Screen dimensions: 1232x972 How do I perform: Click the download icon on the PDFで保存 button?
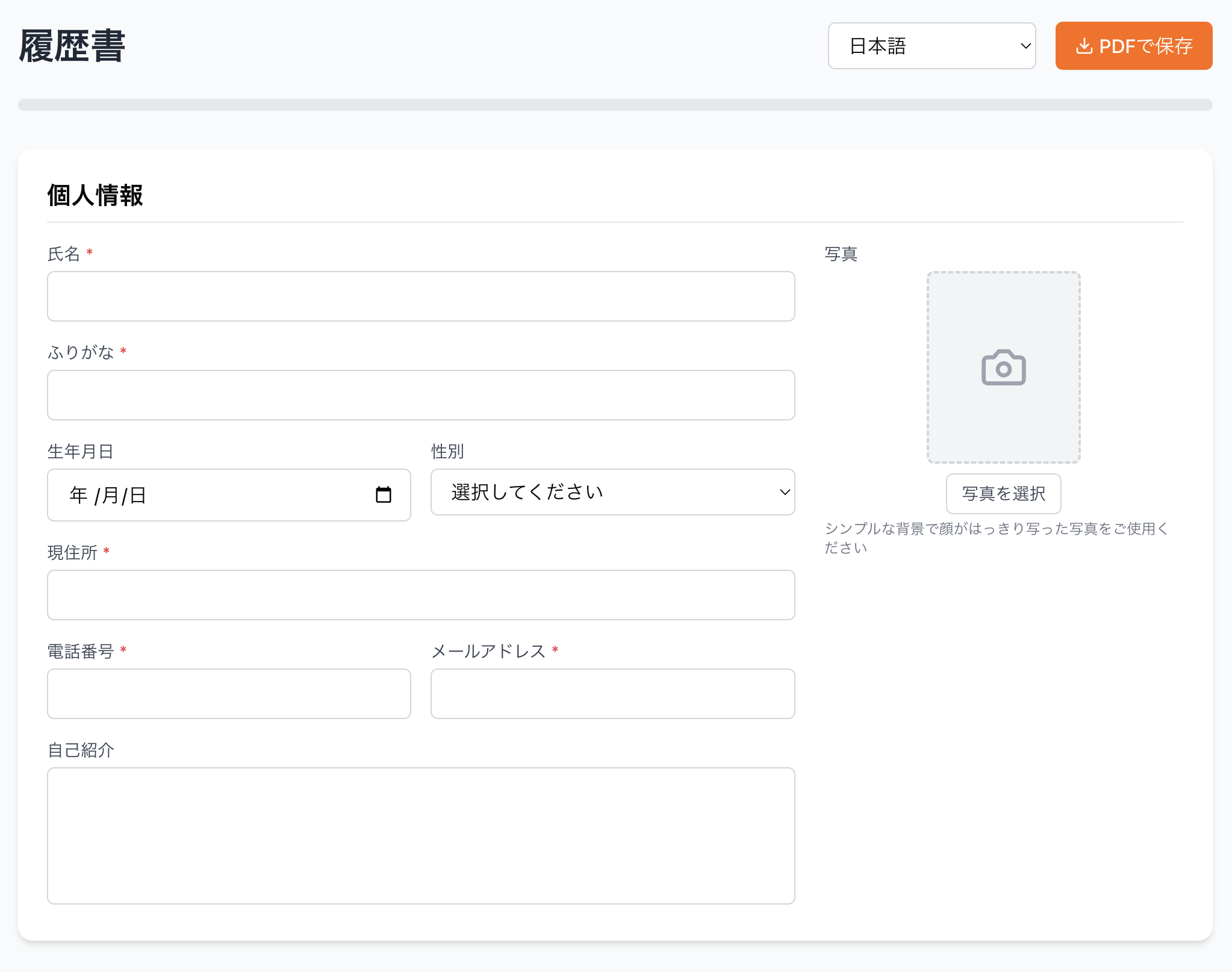[1085, 45]
